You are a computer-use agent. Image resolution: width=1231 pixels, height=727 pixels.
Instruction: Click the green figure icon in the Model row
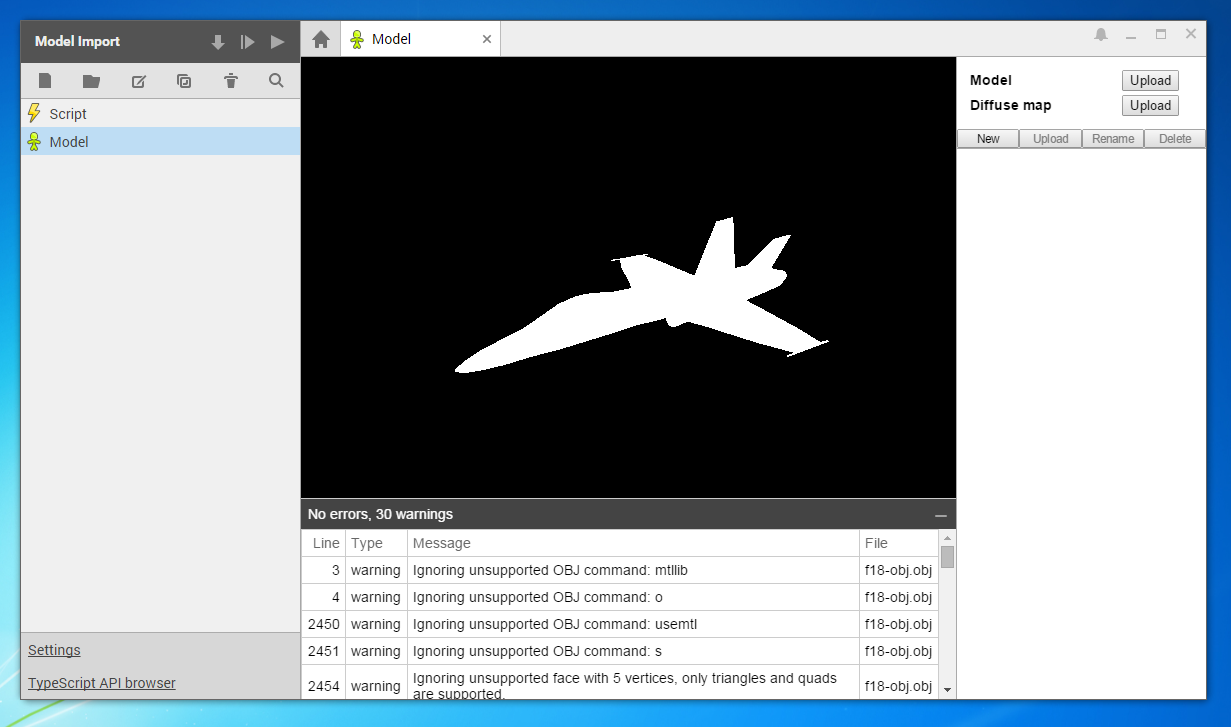pyautogui.click(x=35, y=141)
